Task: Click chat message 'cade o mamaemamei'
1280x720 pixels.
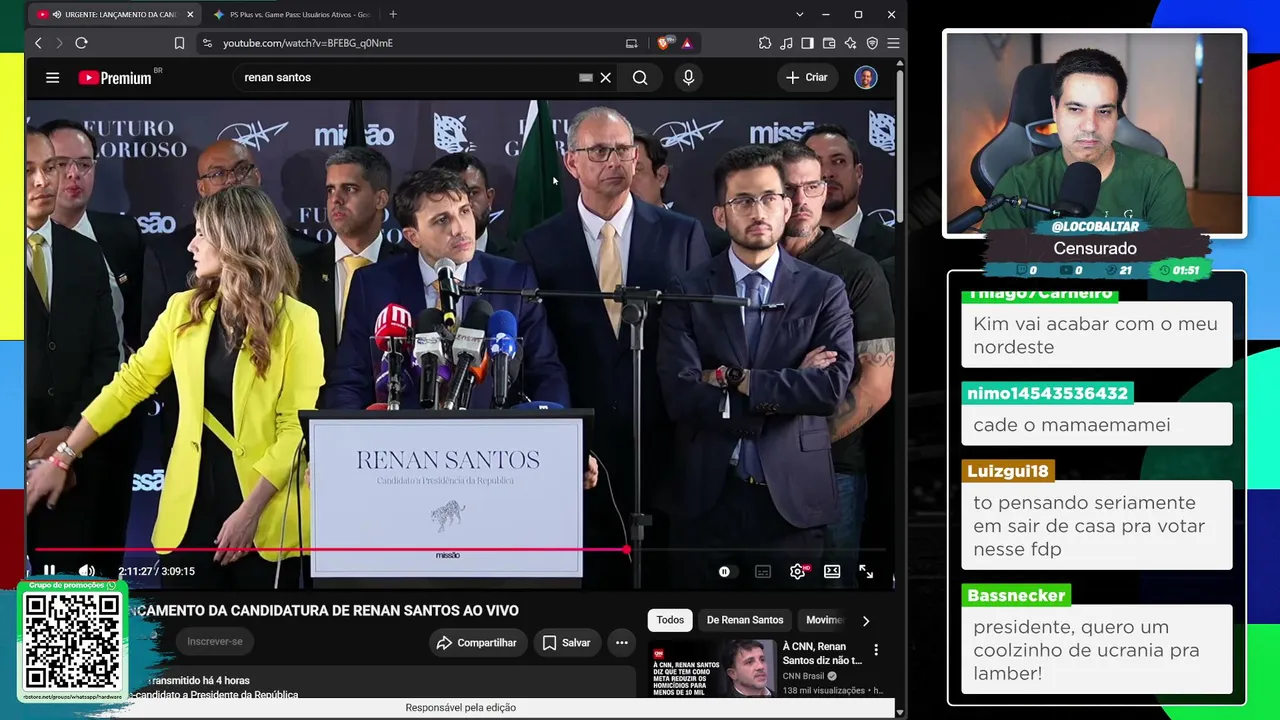Action: coord(1072,425)
